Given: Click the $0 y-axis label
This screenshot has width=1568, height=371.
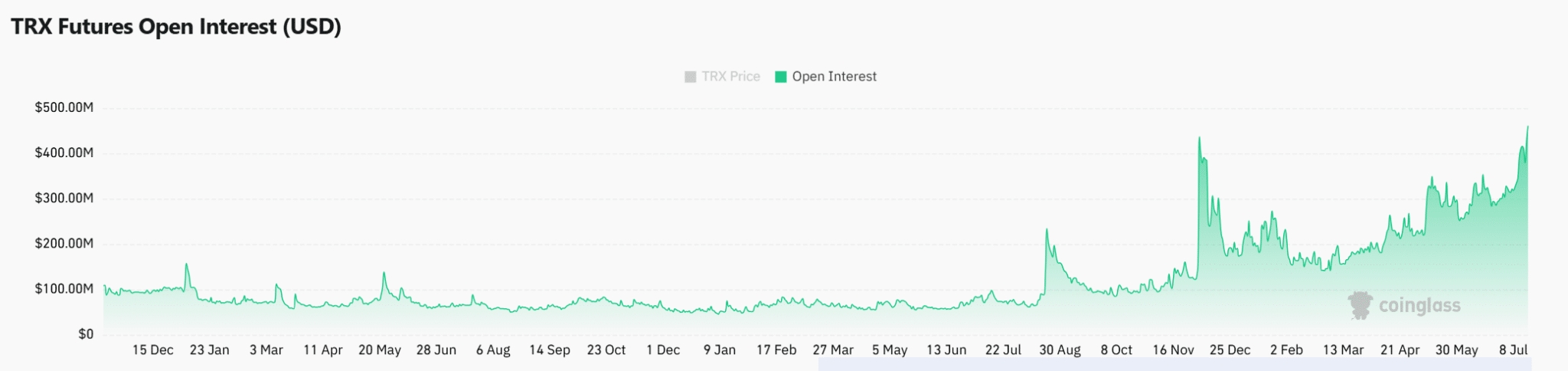Looking at the screenshot, I should pos(86,334).
